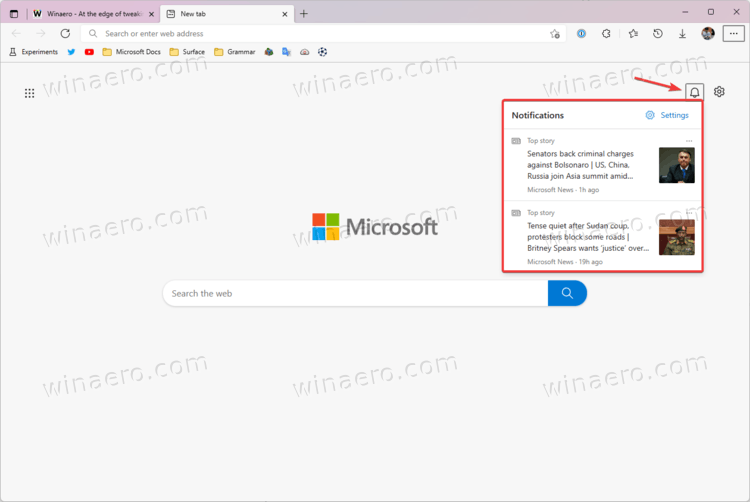Open the green-blue favicon bookmark after Grammar

tap(269, 52)
